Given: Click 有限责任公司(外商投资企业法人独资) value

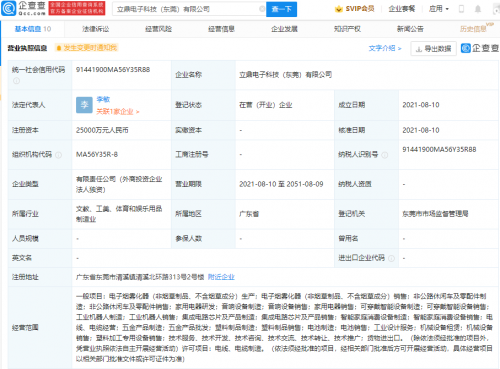Looking at the screenshot, I should tap(119, 184).
